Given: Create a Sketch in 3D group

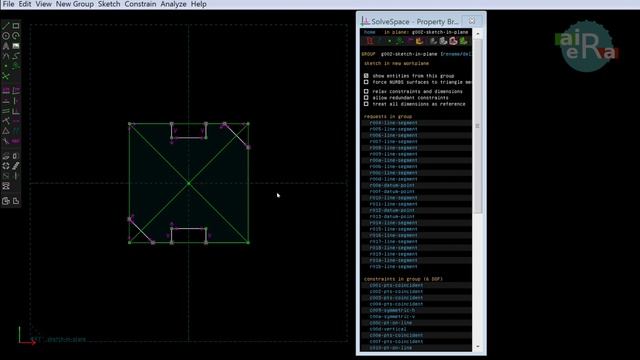Looking at the screenshot, I should [x=16, y=176].
